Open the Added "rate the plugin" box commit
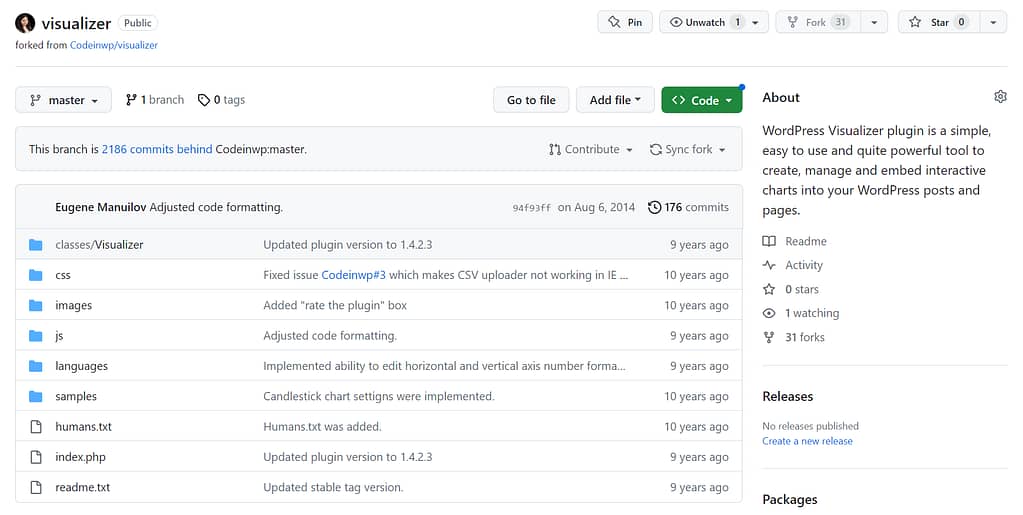Image resolution: width=1023 pixels, height=515 pixels. 335,305
